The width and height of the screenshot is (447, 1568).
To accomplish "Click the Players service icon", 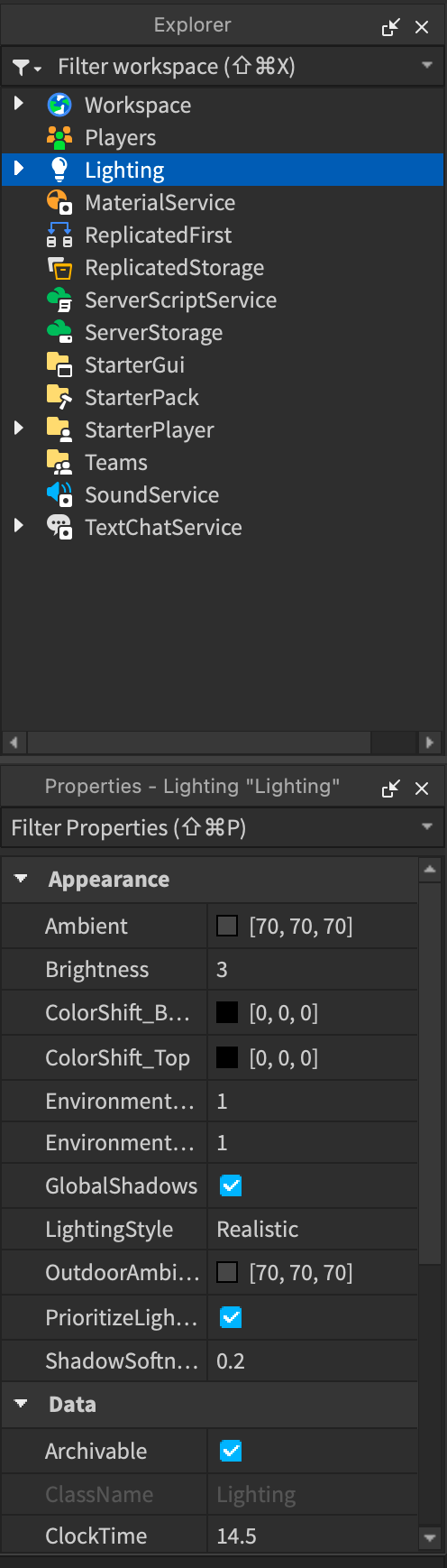I will pyautogui.click(x=59, y=137).
